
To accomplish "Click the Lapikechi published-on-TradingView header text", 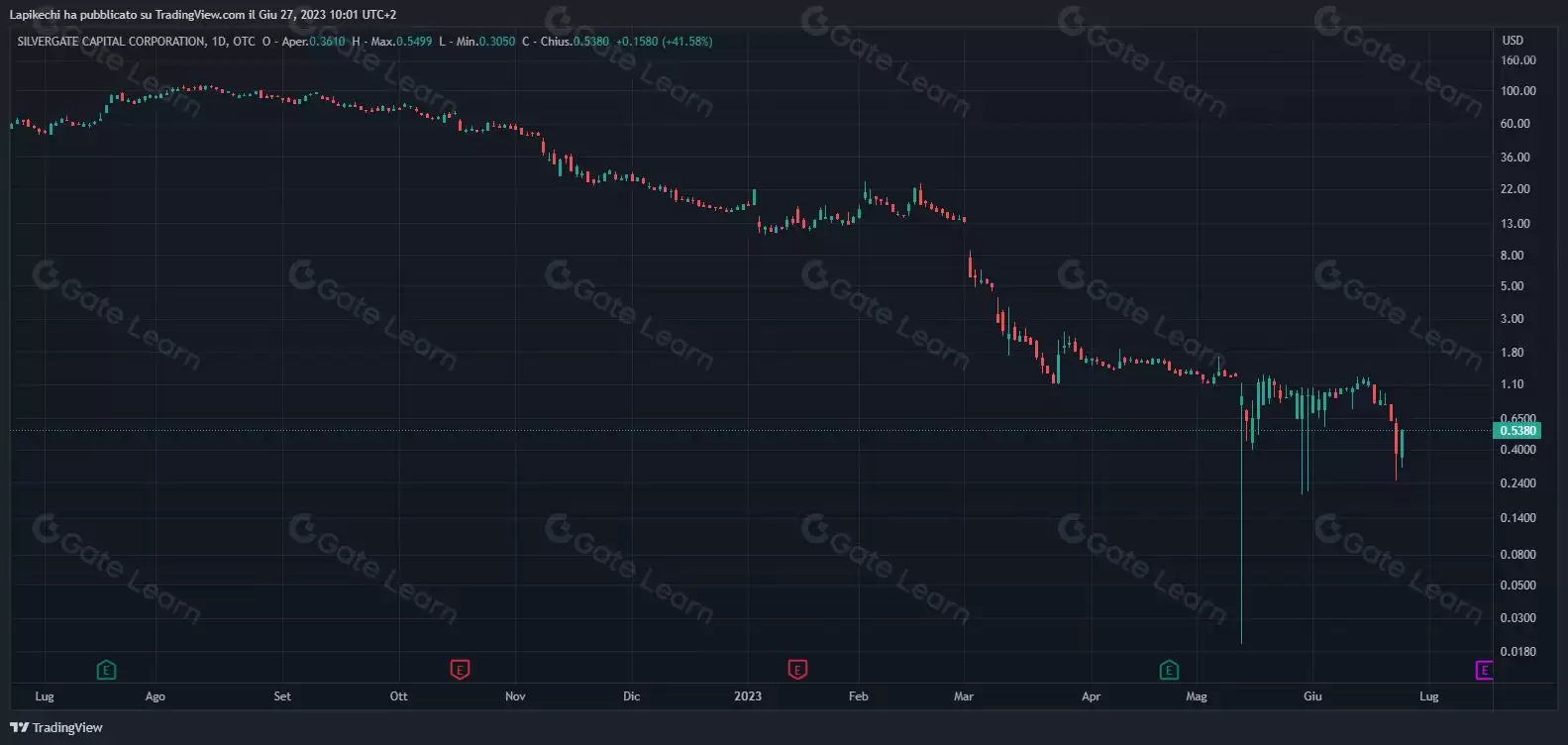I will [x=202, y=15].
